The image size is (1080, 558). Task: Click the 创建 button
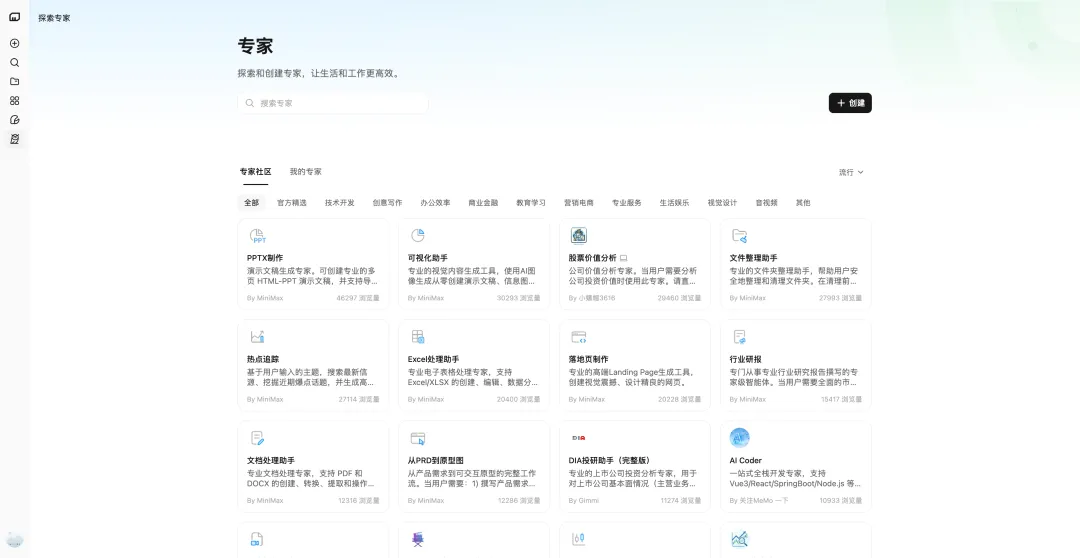coord(850,103)
